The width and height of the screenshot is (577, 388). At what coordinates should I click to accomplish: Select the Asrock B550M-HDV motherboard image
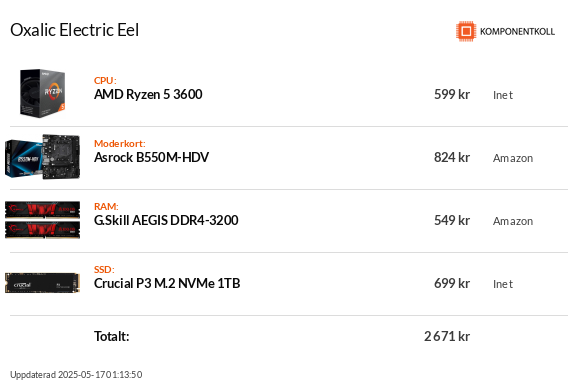point(43,157)
